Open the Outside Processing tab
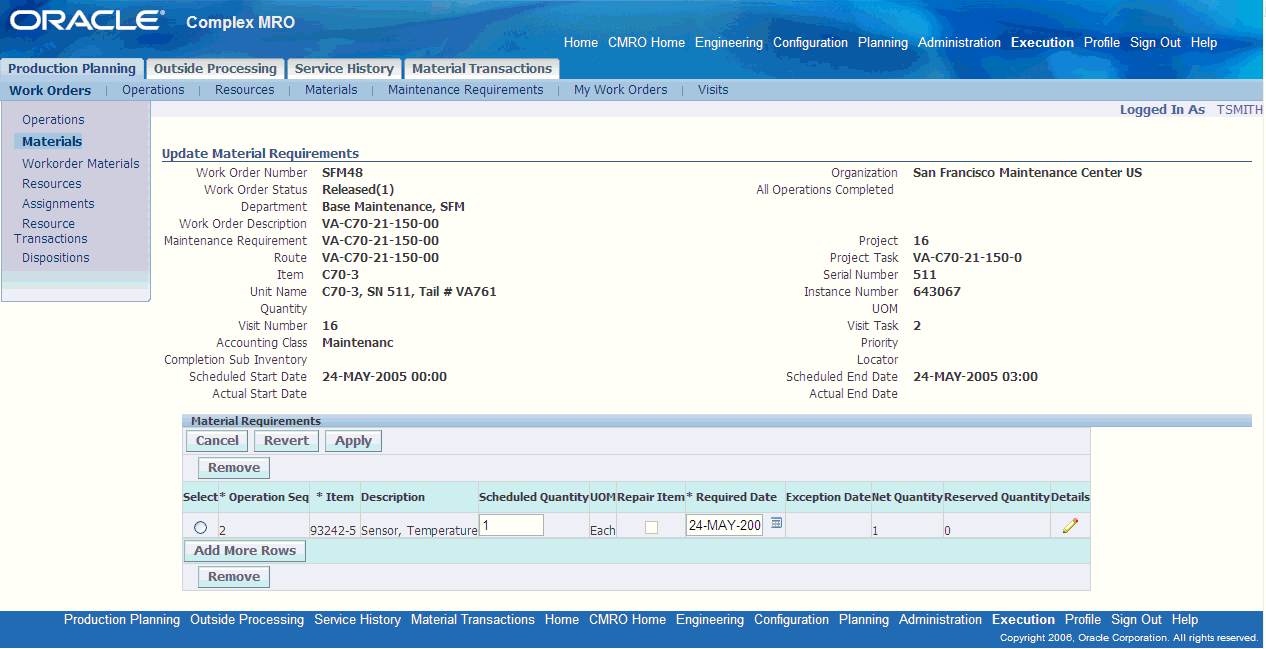Viewport: 1266px width, 649px height. 215,69
